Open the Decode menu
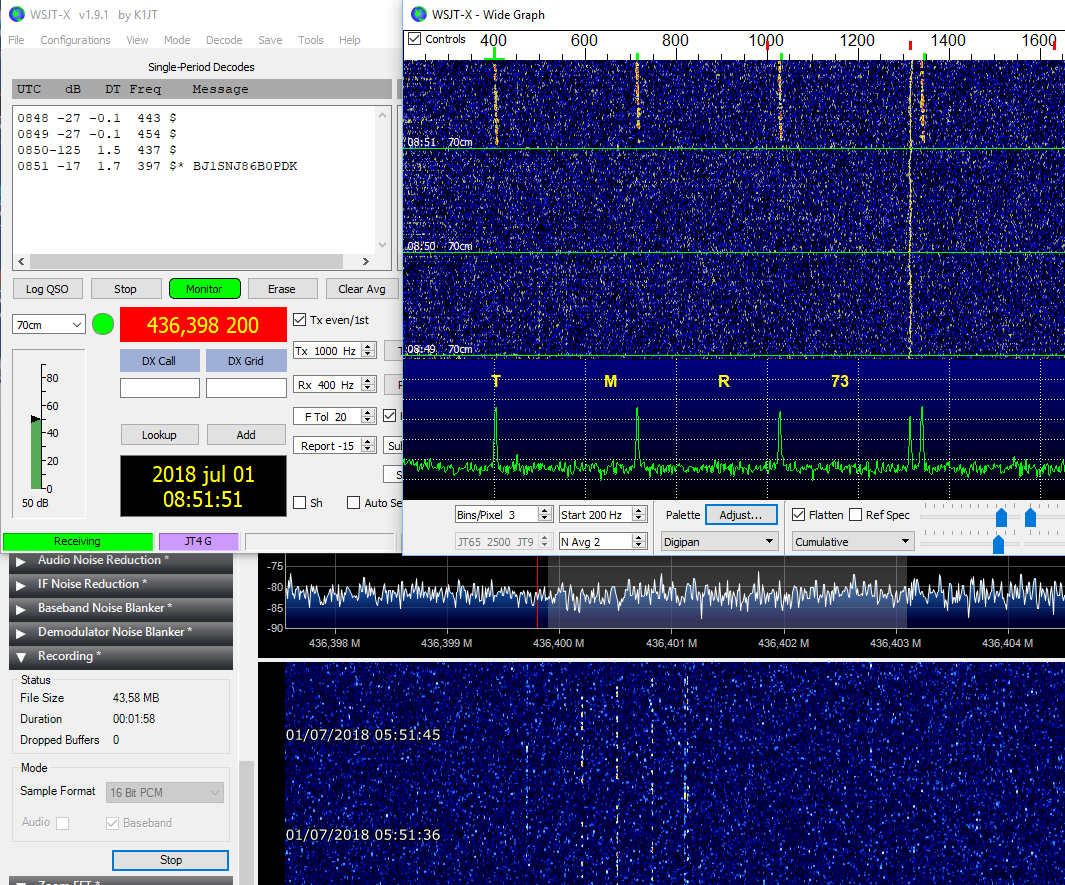Screen dimensions: 1065x885 pyautogui.click(x=224, y=40)
